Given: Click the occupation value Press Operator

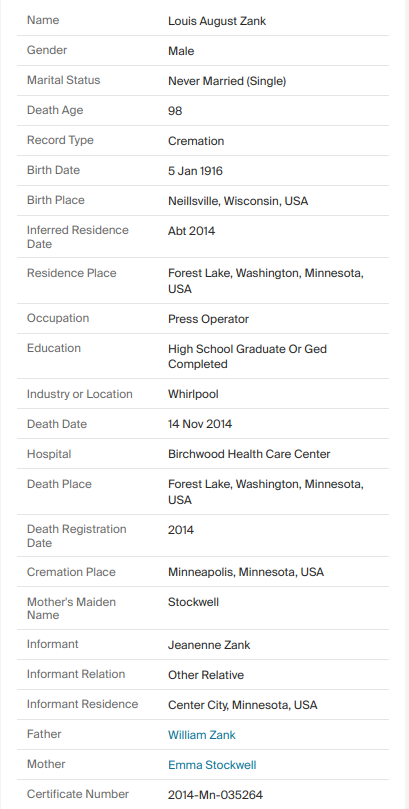Looking at the screenshot, I should point(208,319).
